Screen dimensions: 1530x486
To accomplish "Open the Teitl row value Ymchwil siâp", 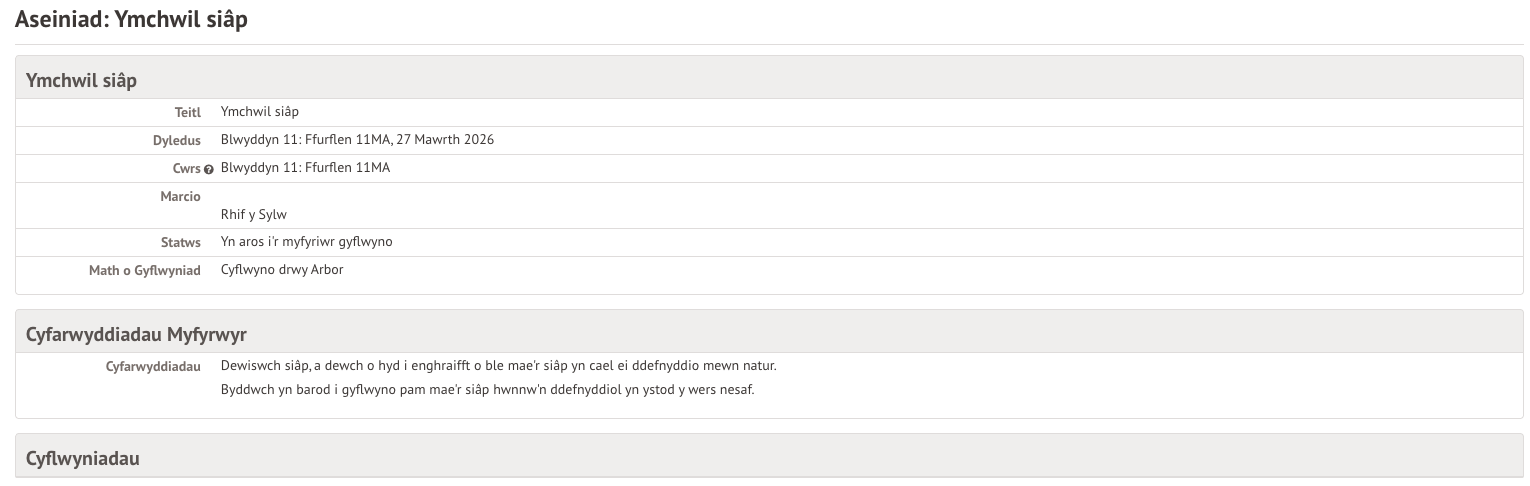I will pos(259,111).
